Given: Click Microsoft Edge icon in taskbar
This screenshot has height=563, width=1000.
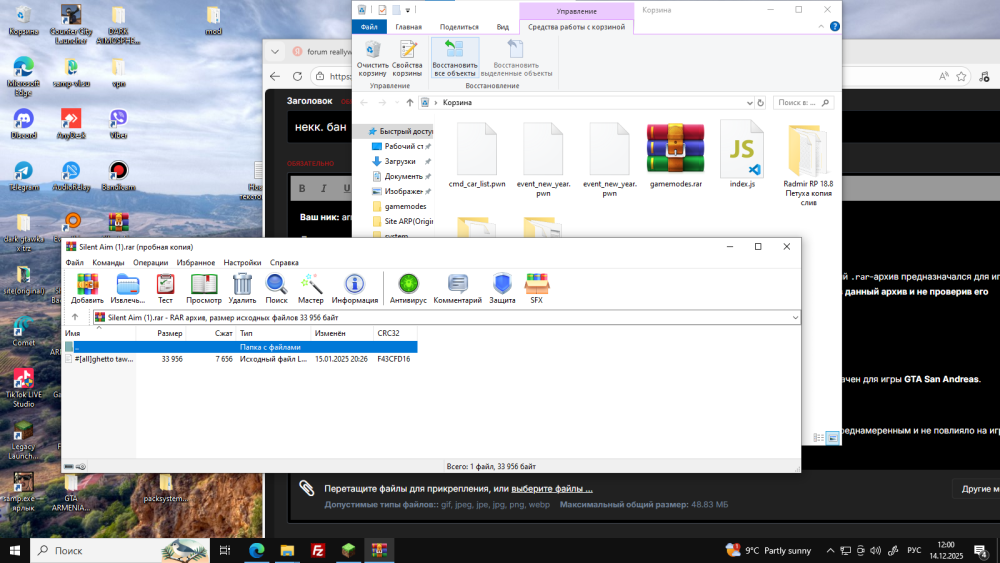Looking at the screenshot, I should 256,550.
